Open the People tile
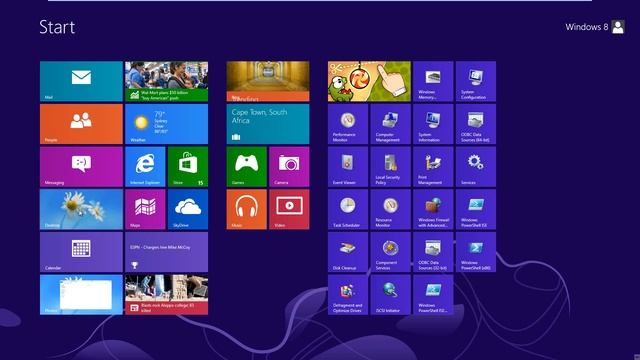Screen dimensions: 640x360 click(81, 124)
